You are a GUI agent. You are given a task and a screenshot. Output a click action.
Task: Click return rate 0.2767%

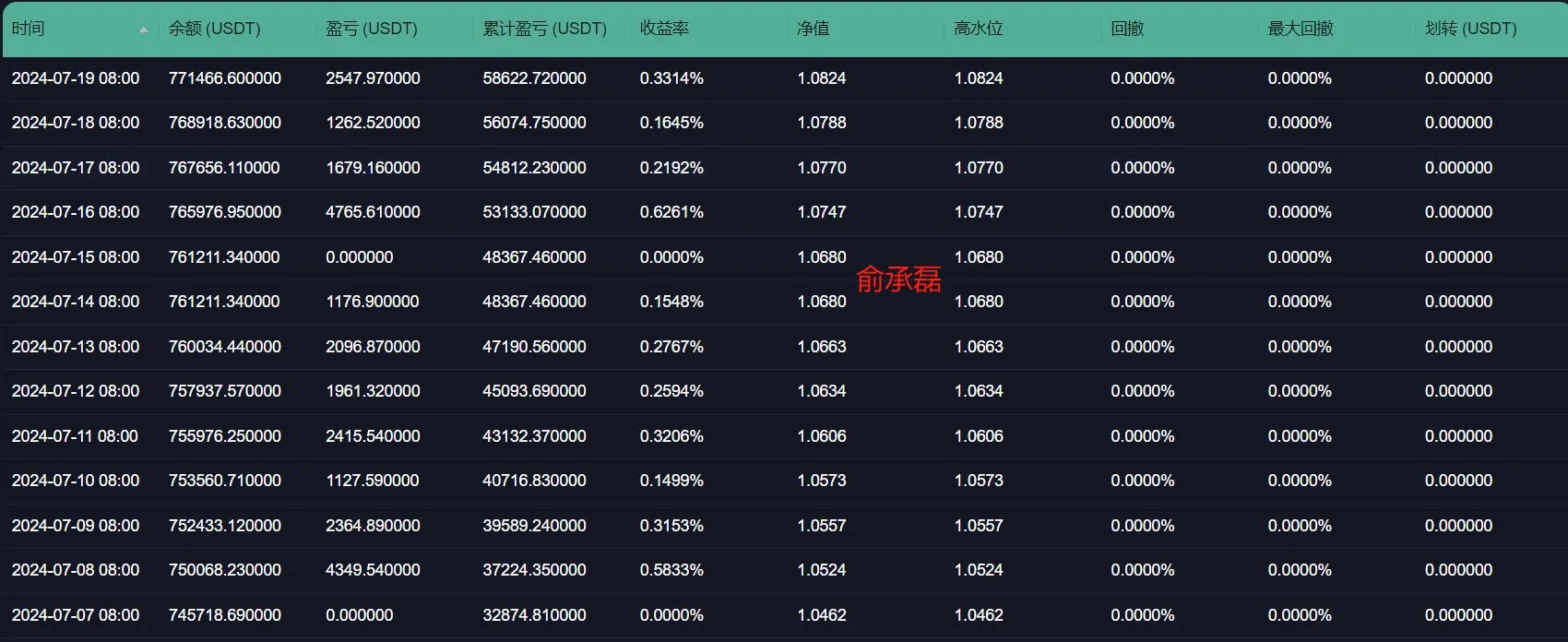671,347
